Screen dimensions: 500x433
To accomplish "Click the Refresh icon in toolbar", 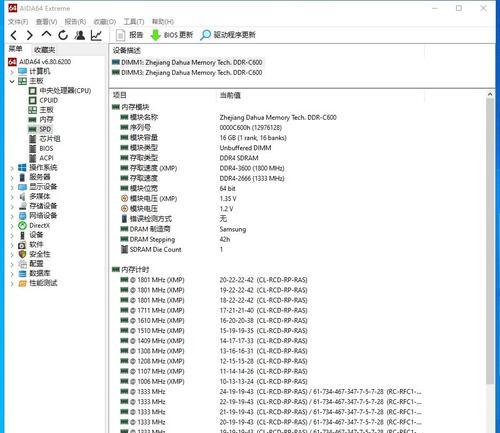I will (x=63, y=35).
